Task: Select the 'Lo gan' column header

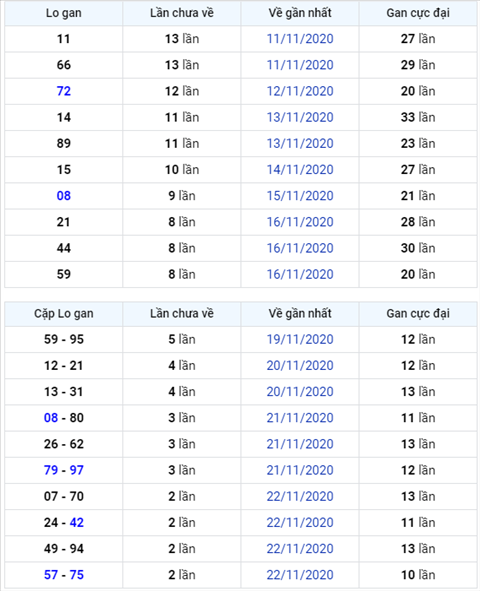Action: tap(64, 13)
